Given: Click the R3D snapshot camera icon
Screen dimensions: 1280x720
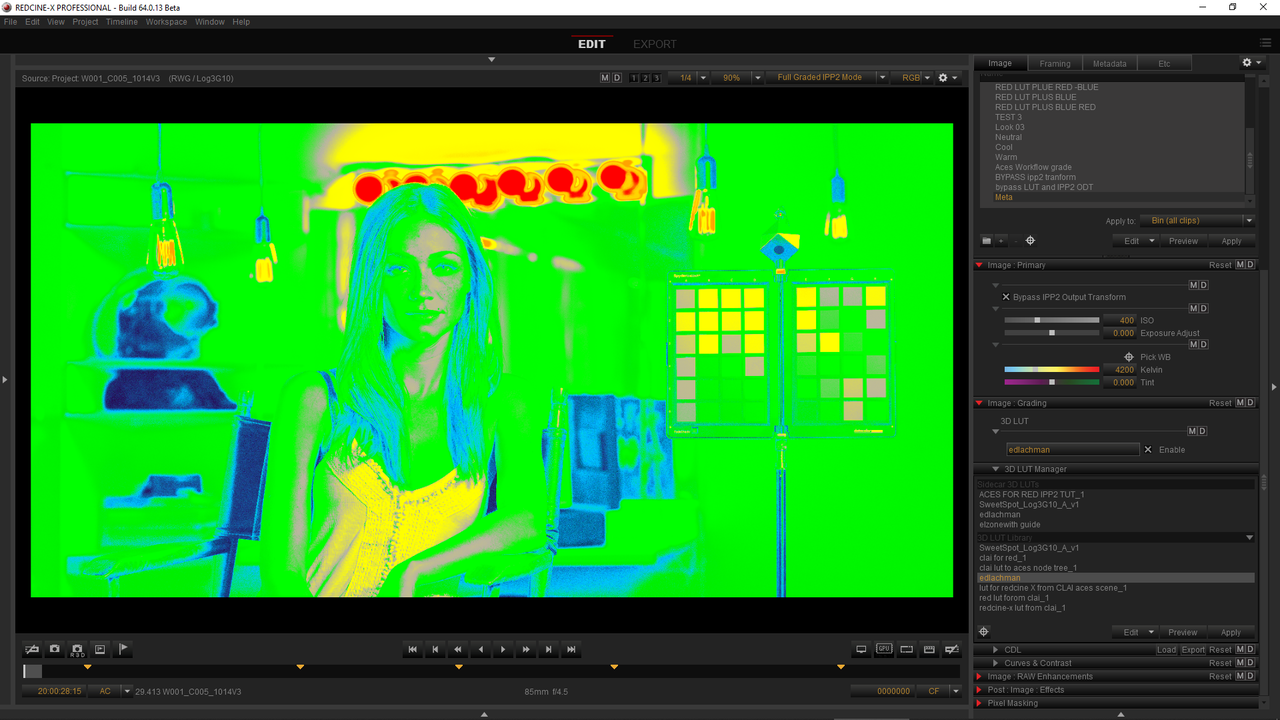Looking at the screenshot, I should [x=77, y=649].
